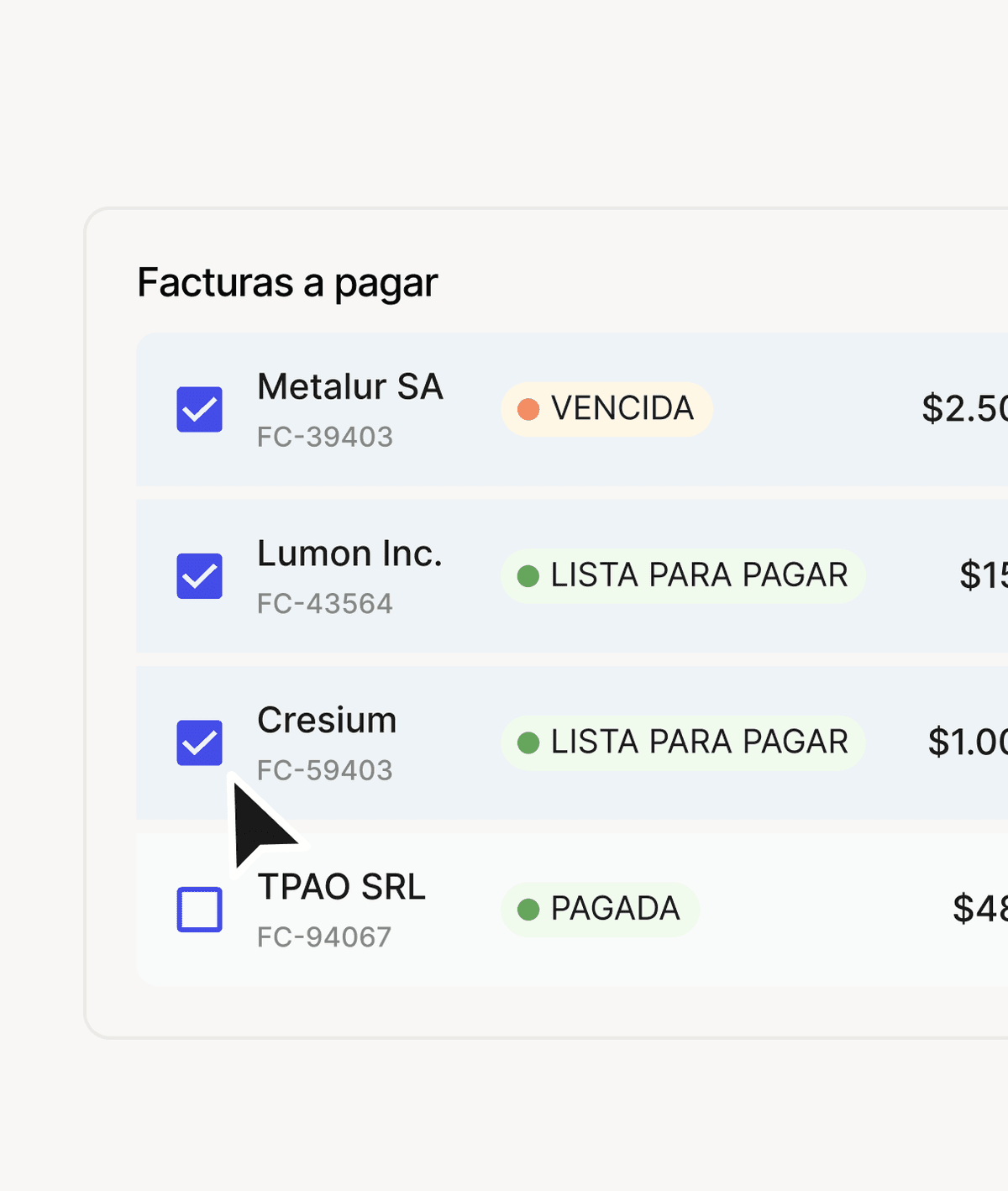Screen dimensions: 1008x1191
Task: Click the green dot beside Lumon's status
Action: click(528, 575)
